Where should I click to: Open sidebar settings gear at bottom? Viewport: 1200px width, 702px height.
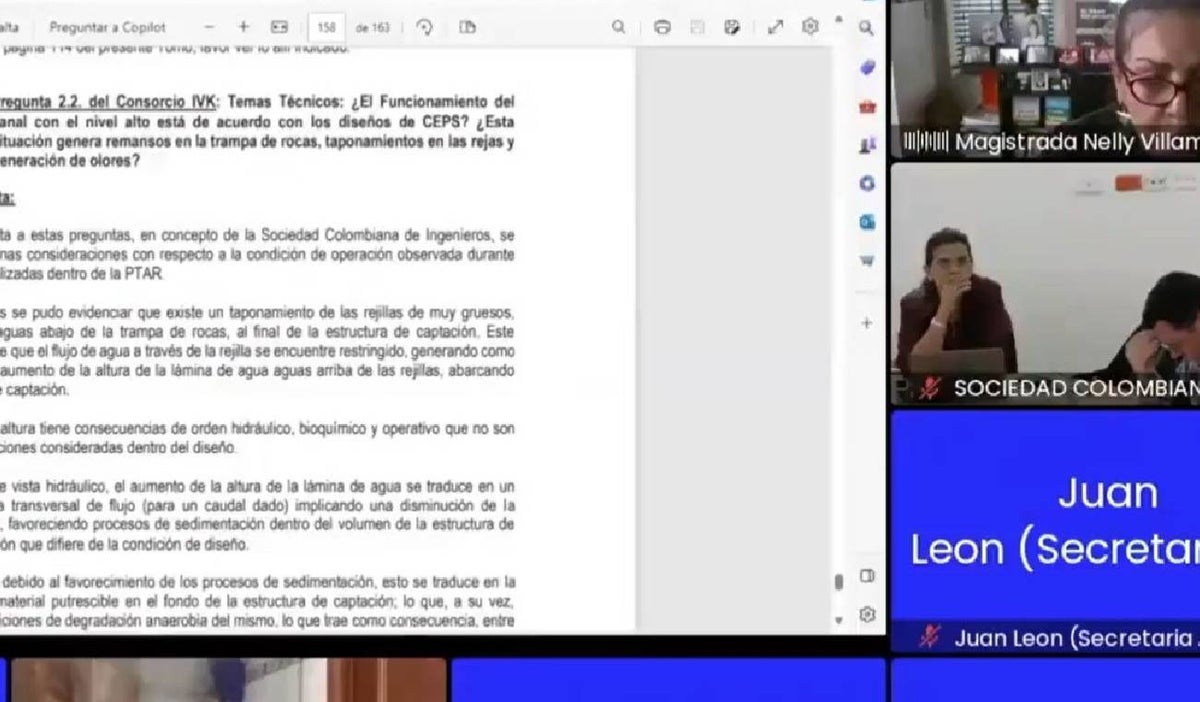click(867, 614)
